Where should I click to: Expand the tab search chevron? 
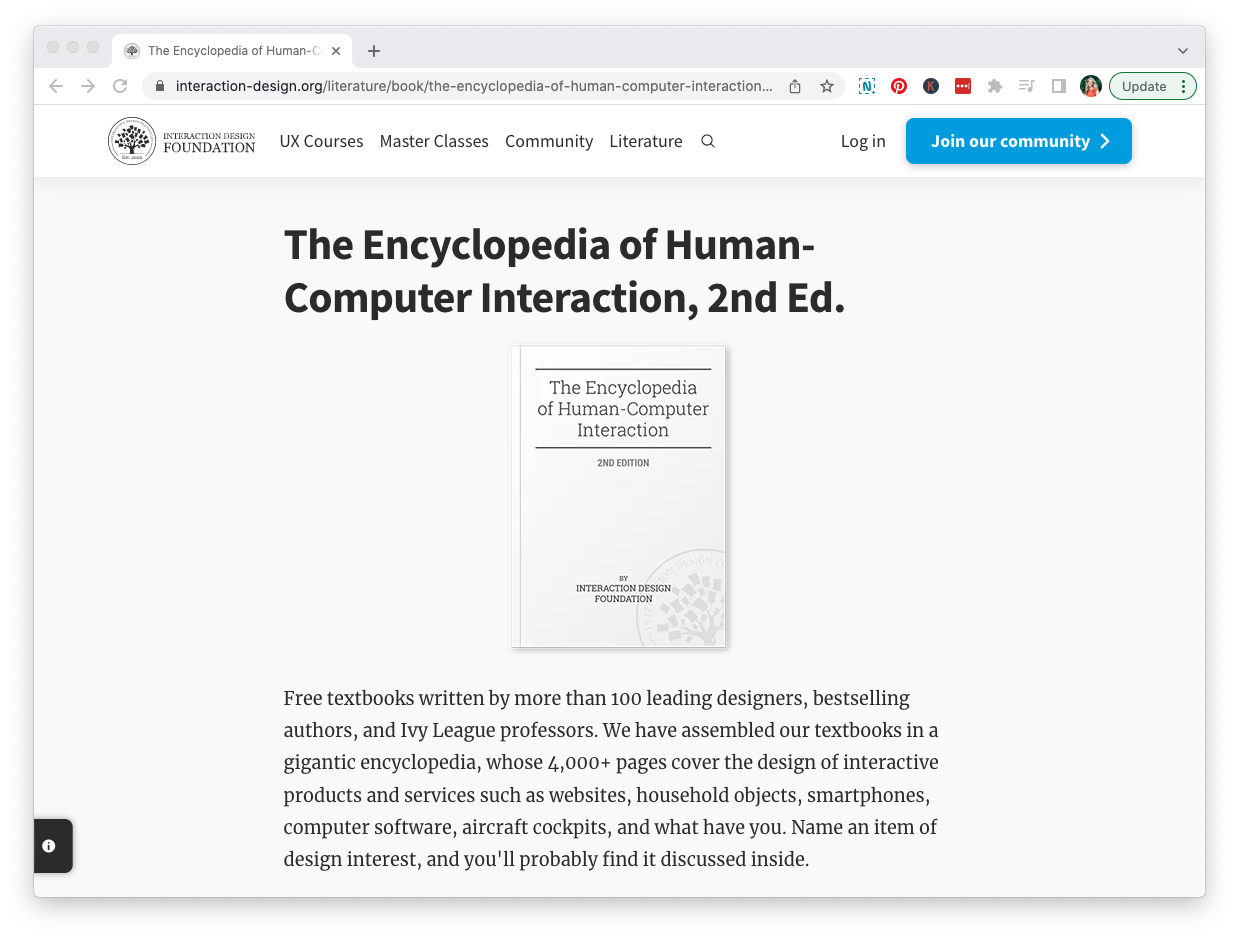pos(1182,51)
